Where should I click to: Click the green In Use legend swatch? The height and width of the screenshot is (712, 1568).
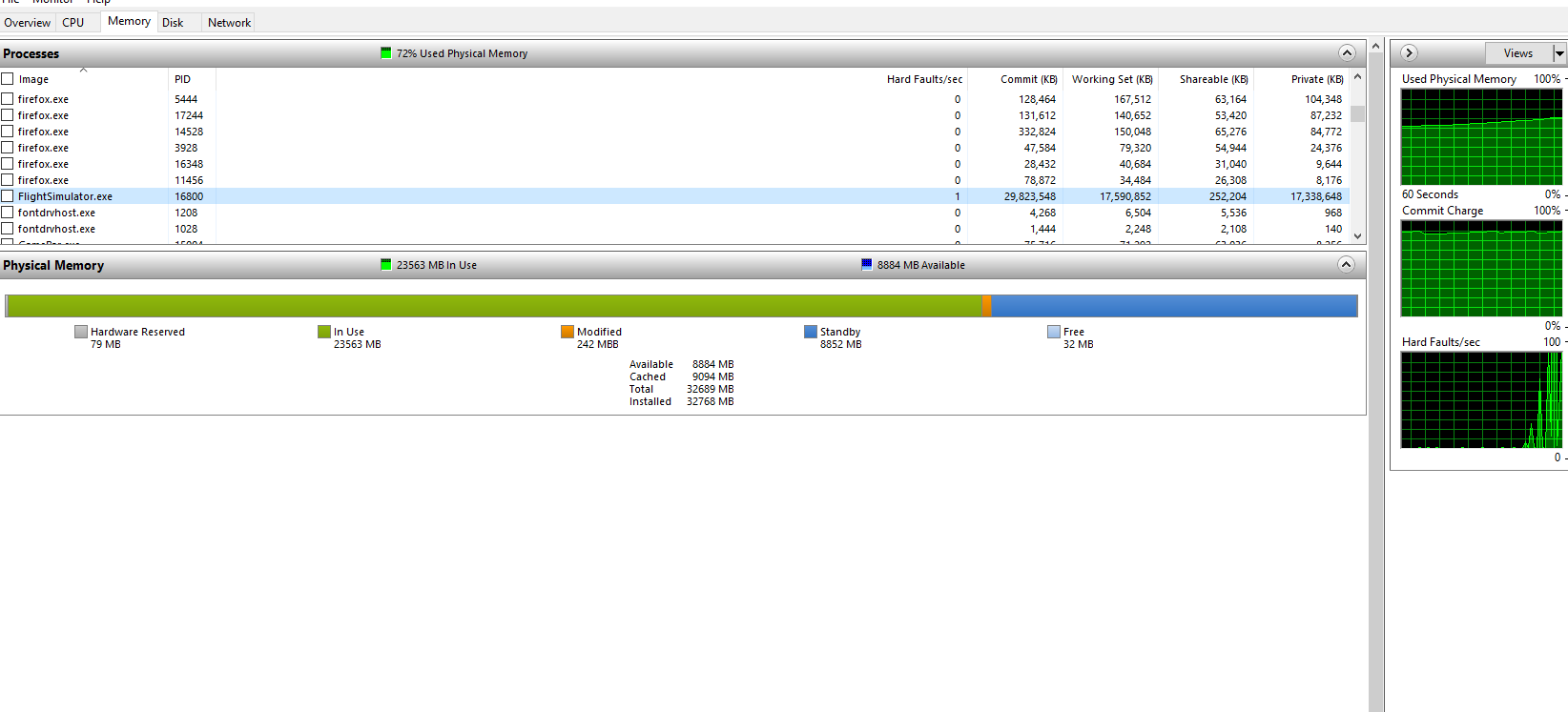pos(324,332)
